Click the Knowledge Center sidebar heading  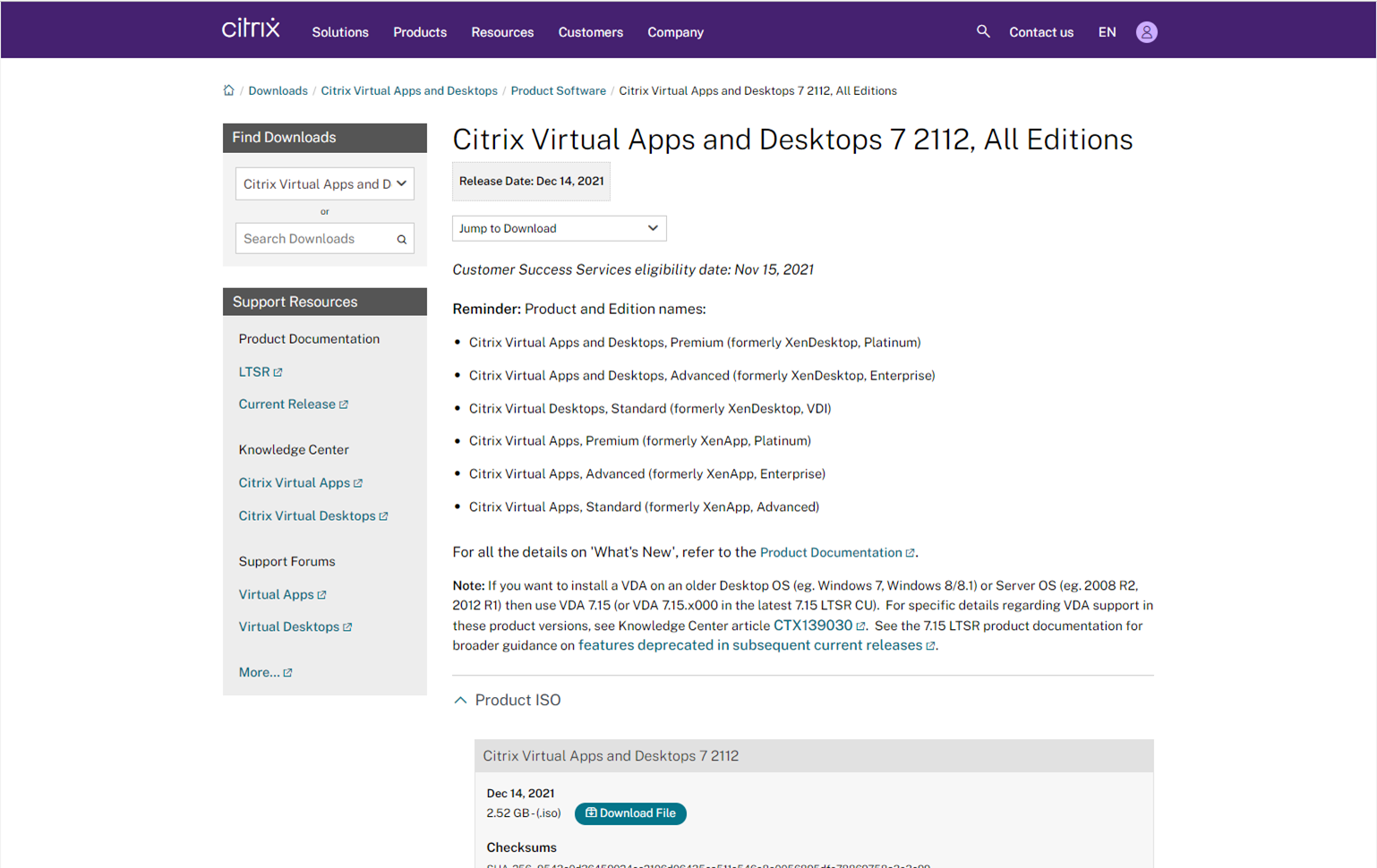(294, 450)
